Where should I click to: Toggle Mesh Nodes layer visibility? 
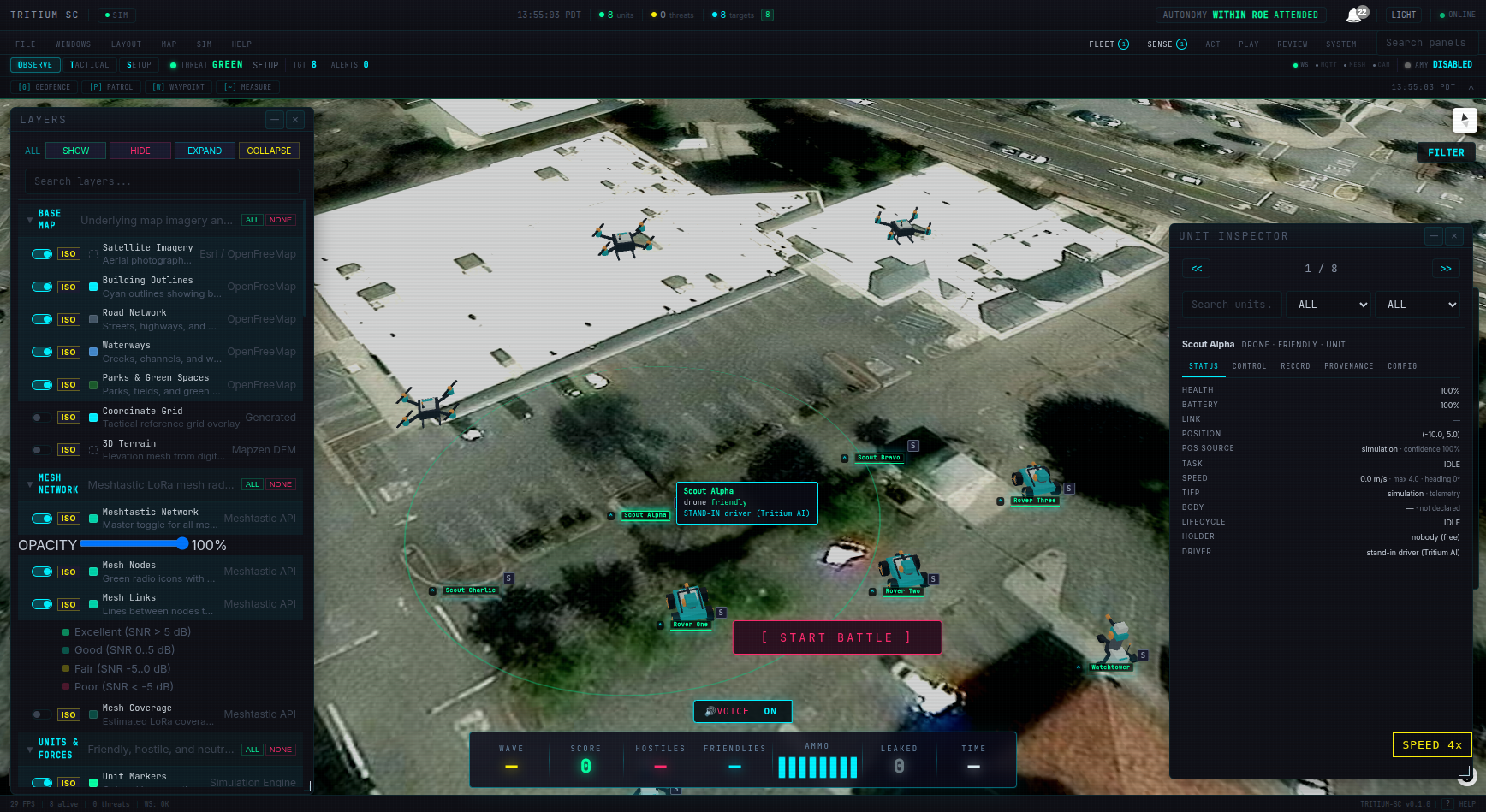(x=42, y=572)
